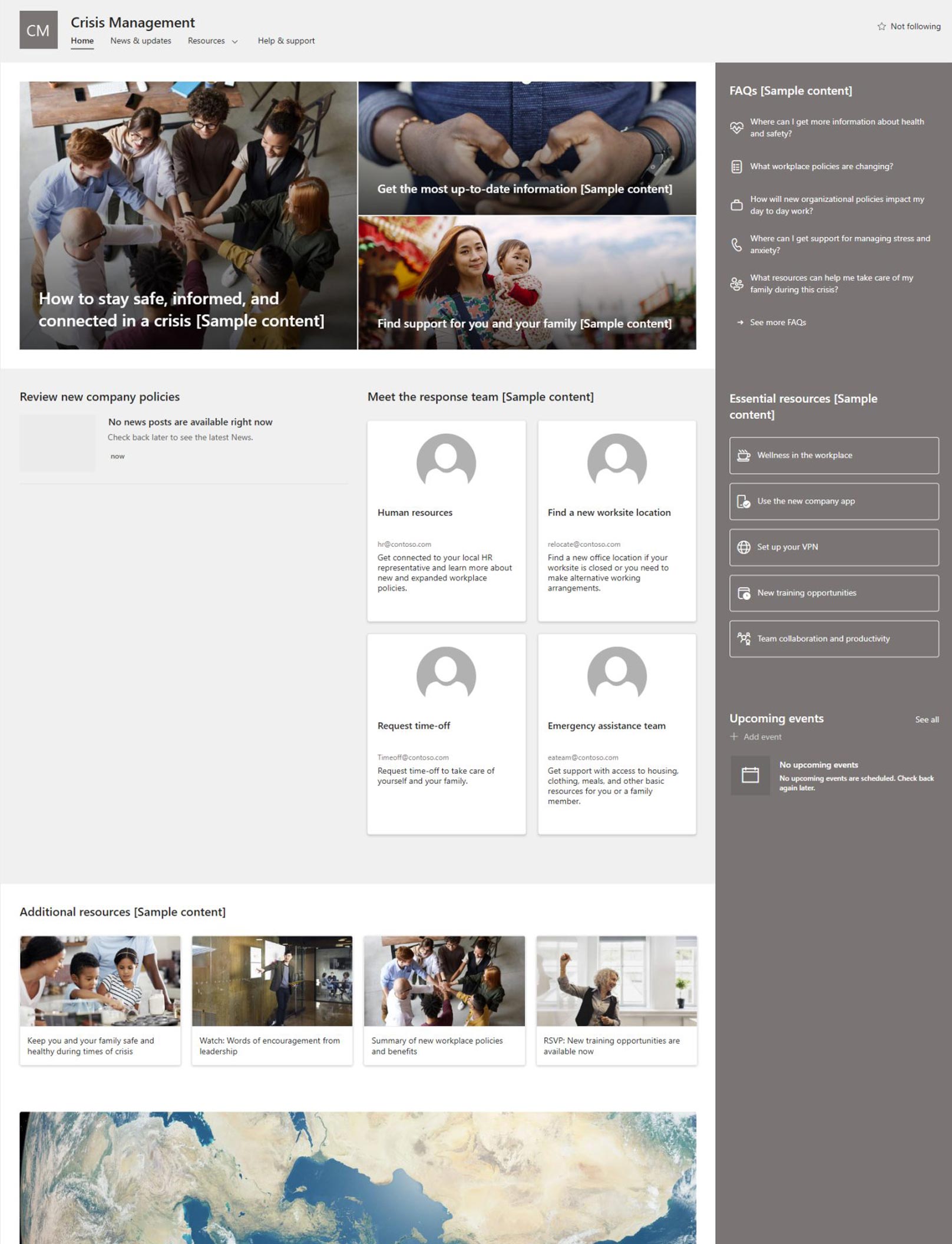952x1244 pixels.
Task: Open Help & support in the navigation
Action: click(x=286, y=41)
